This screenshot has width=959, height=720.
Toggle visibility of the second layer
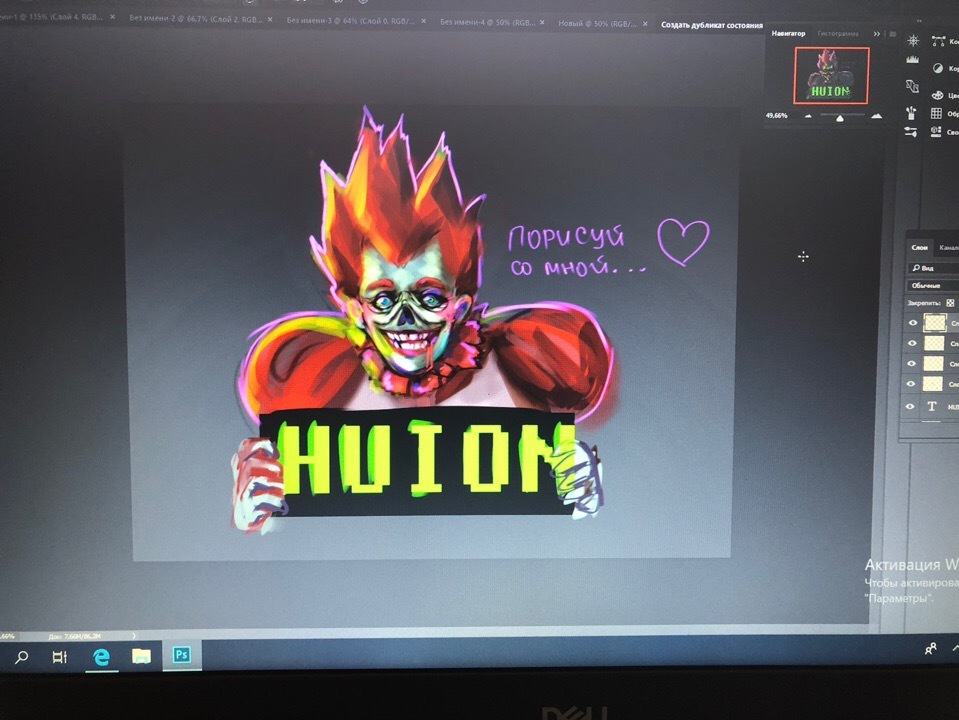[x=912, y=343]
